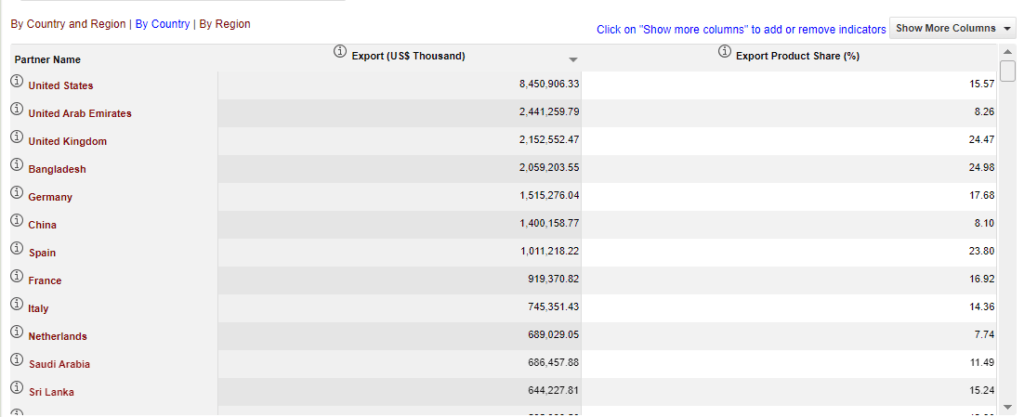Screen dimensions: 1024x417
Task: Click info icon beside China
Action: [x=17, y=221]
